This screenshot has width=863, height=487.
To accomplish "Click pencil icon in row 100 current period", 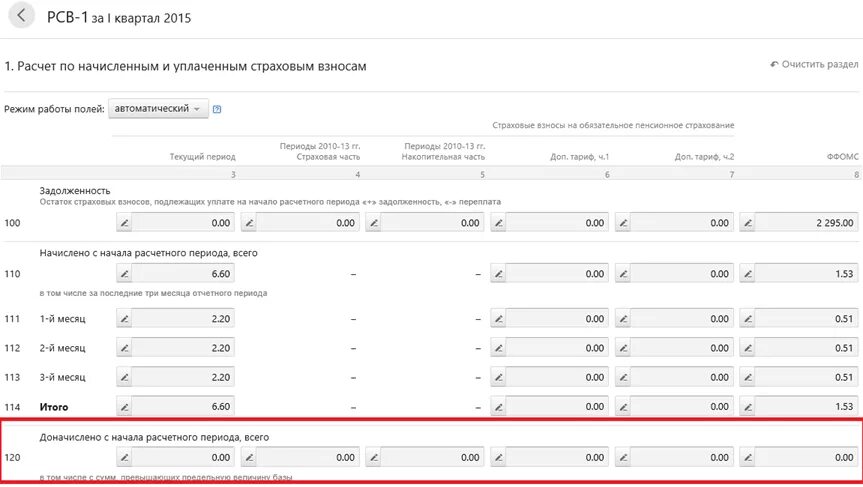I will [x=125, y=223].
